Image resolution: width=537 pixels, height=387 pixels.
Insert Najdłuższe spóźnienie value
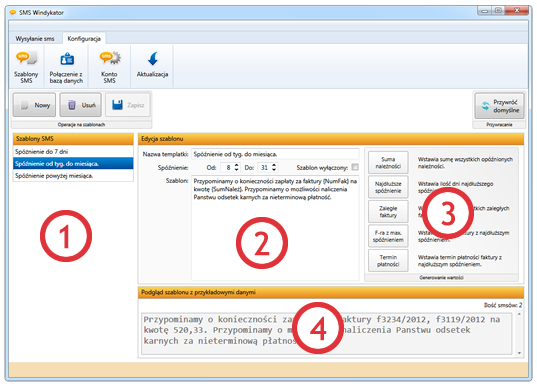pos(388,187)
